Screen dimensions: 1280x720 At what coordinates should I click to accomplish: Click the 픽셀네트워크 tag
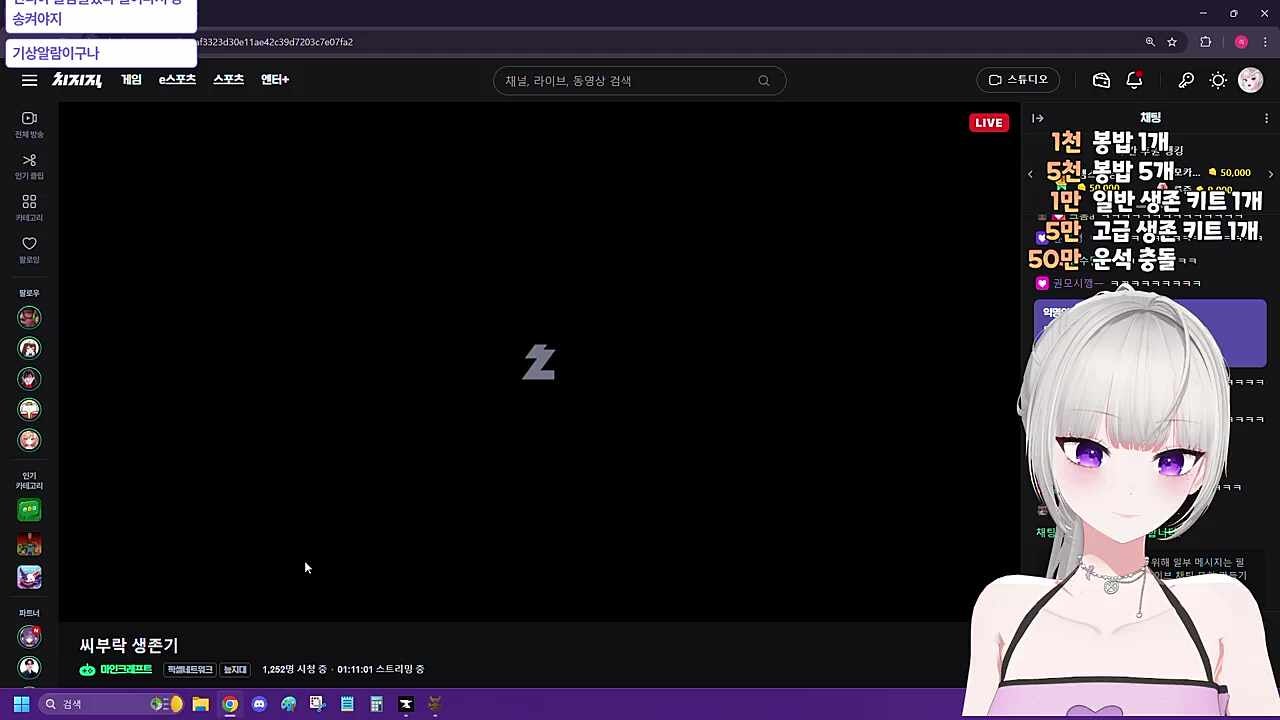189,670
